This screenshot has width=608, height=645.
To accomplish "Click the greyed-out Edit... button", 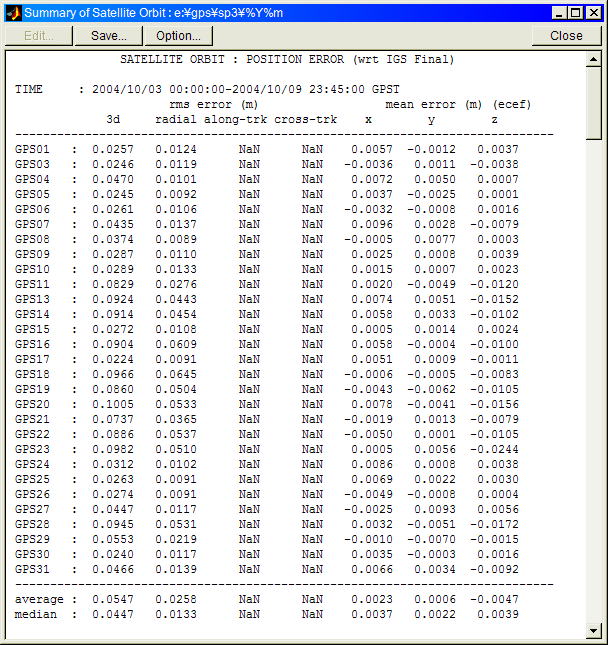I will pyautogui.click(x=39, y=35).
